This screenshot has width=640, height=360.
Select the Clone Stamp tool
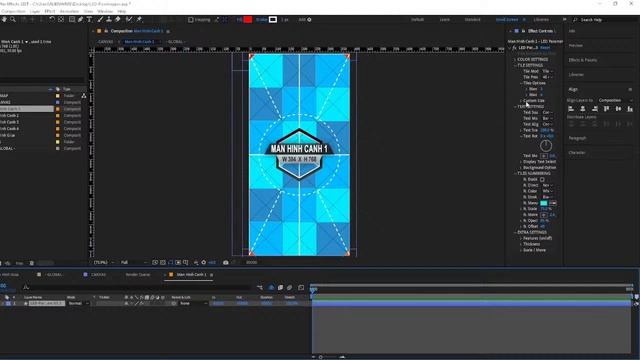(109, 19)
